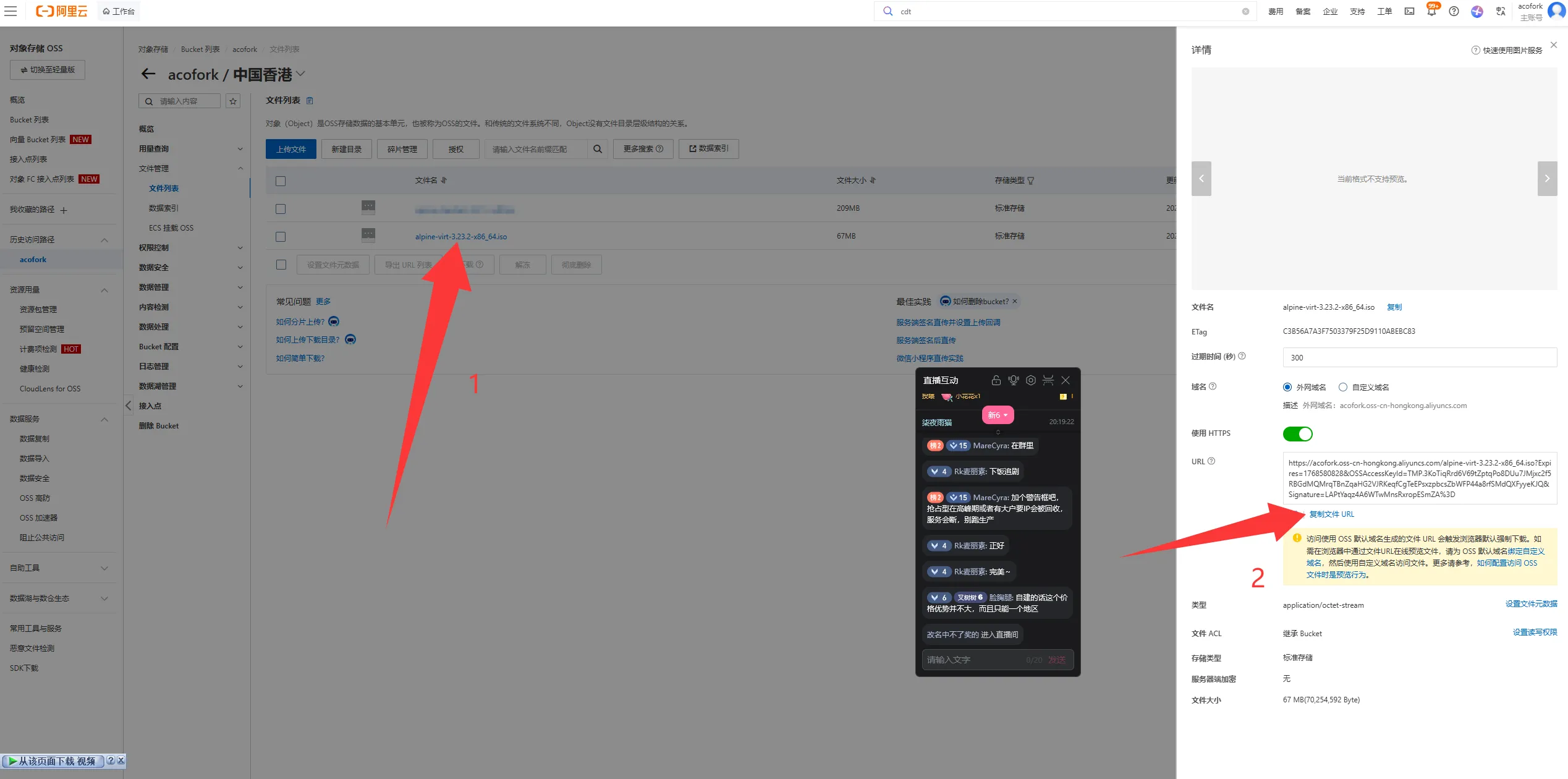
Task: Click the search magnifier next to file prefix input
Action: coord(597,149)
